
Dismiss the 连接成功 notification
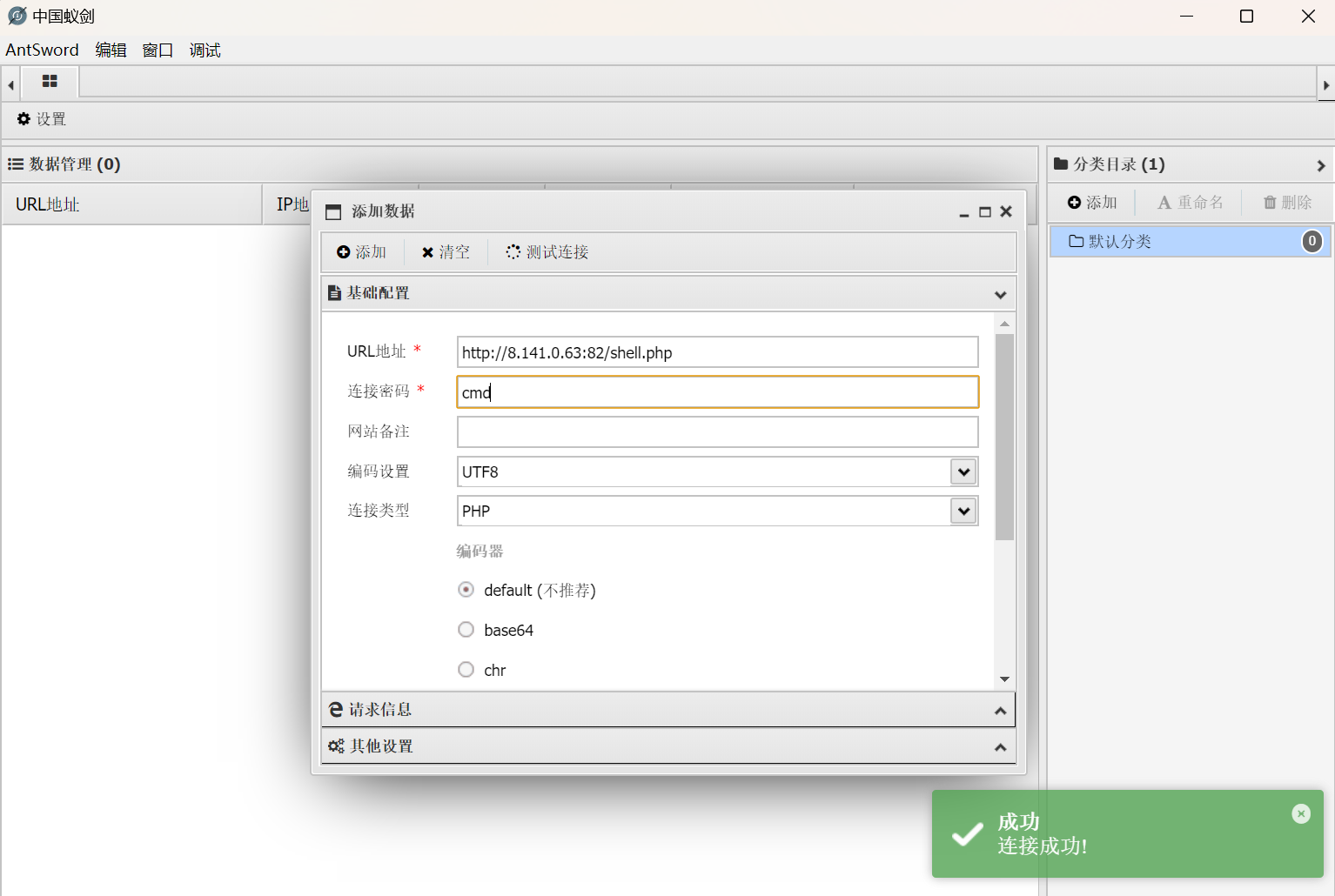pyautogui.click(x=1301, y=813)
